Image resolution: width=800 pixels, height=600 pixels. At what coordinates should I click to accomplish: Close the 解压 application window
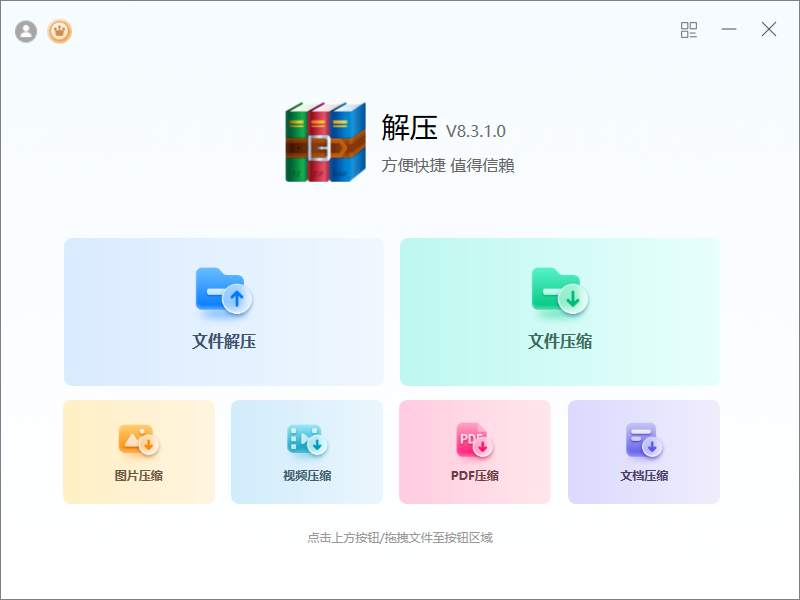[x=769, y=30]
